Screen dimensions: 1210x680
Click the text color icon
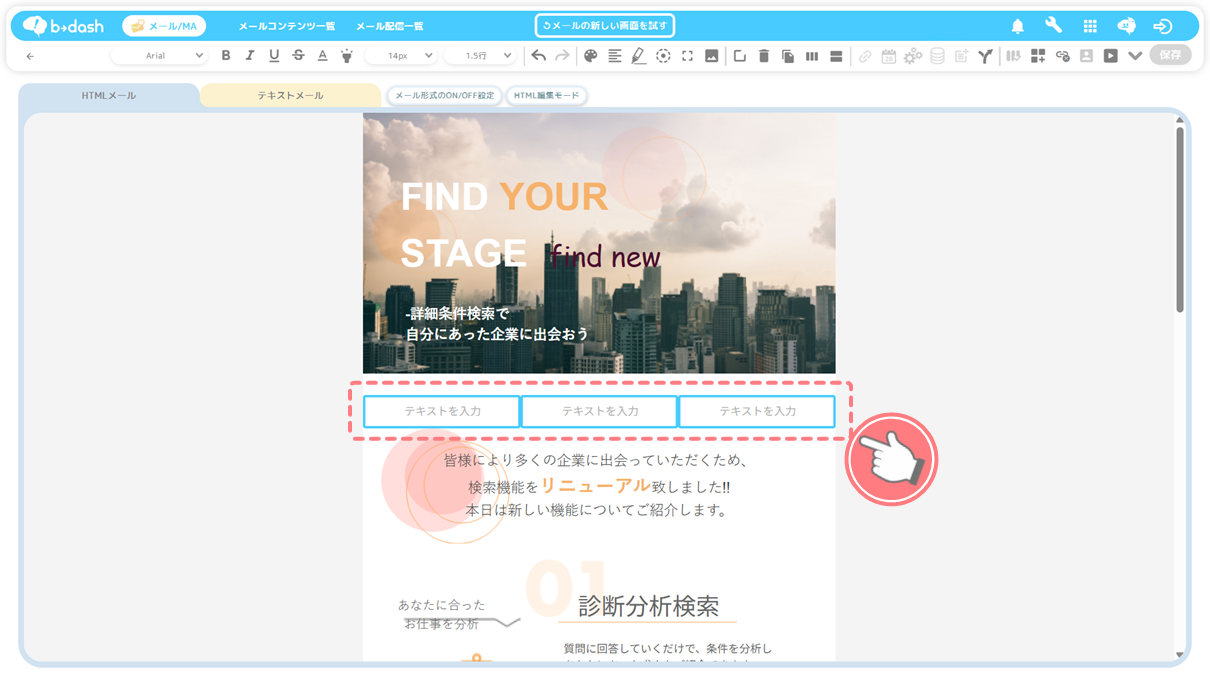322,56
